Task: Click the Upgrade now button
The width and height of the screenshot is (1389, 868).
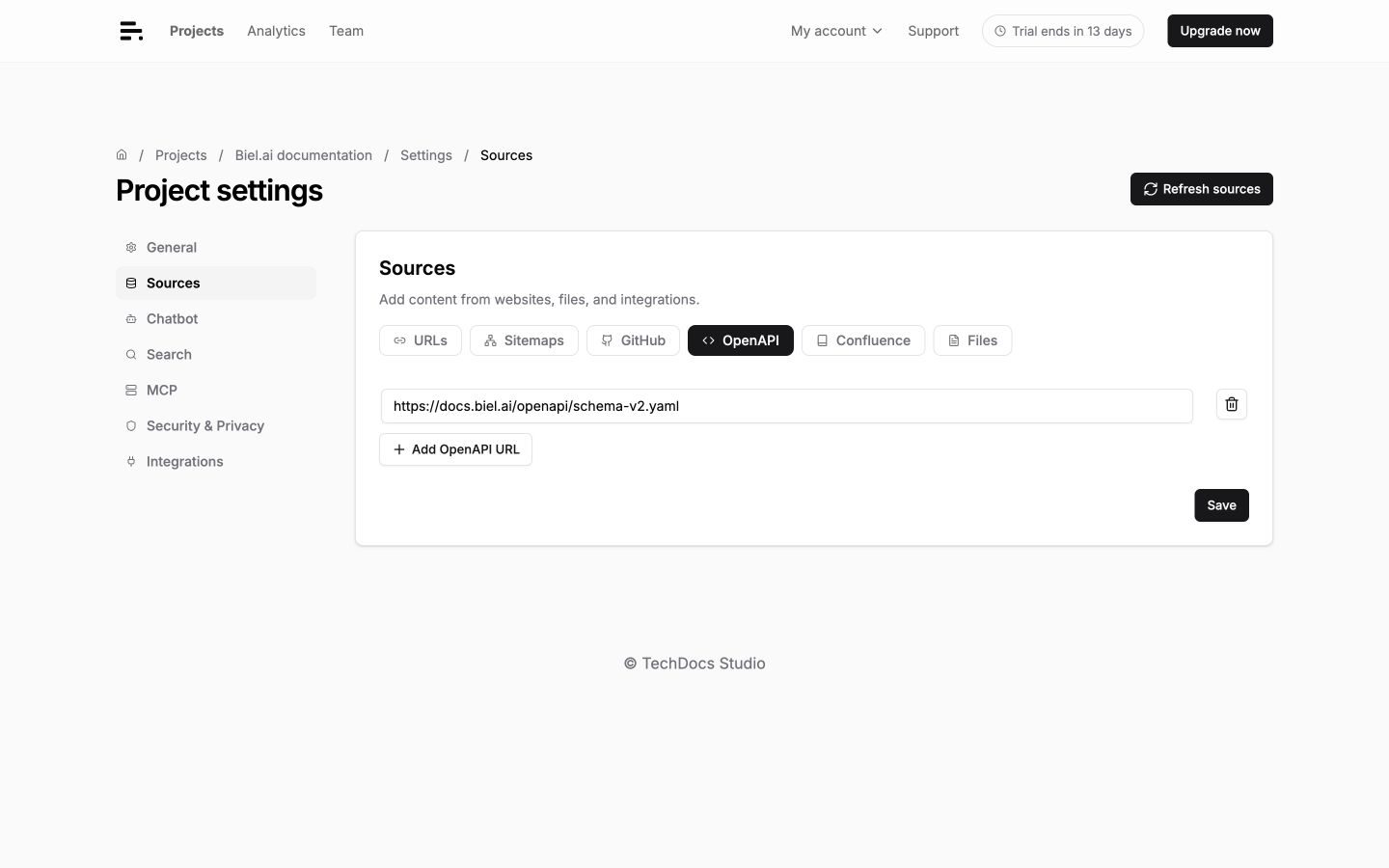Action: click(1220, 31)
